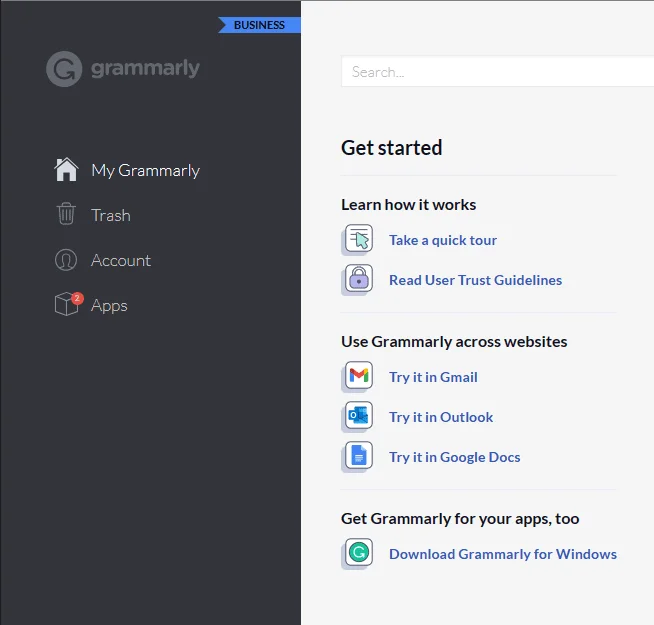Open Download Grammarly for Windows link

tap(503, 554)
